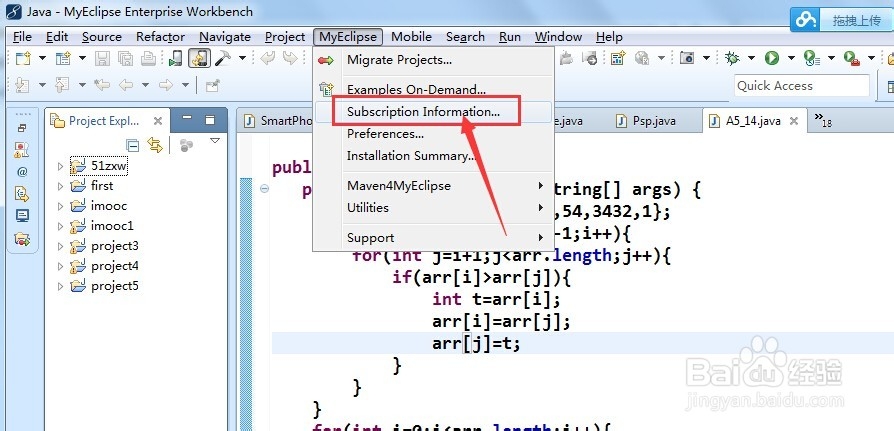Focus the Quick Access search field
The width and height of the screenshot is (894, 431).
click(x=802, y=86)
